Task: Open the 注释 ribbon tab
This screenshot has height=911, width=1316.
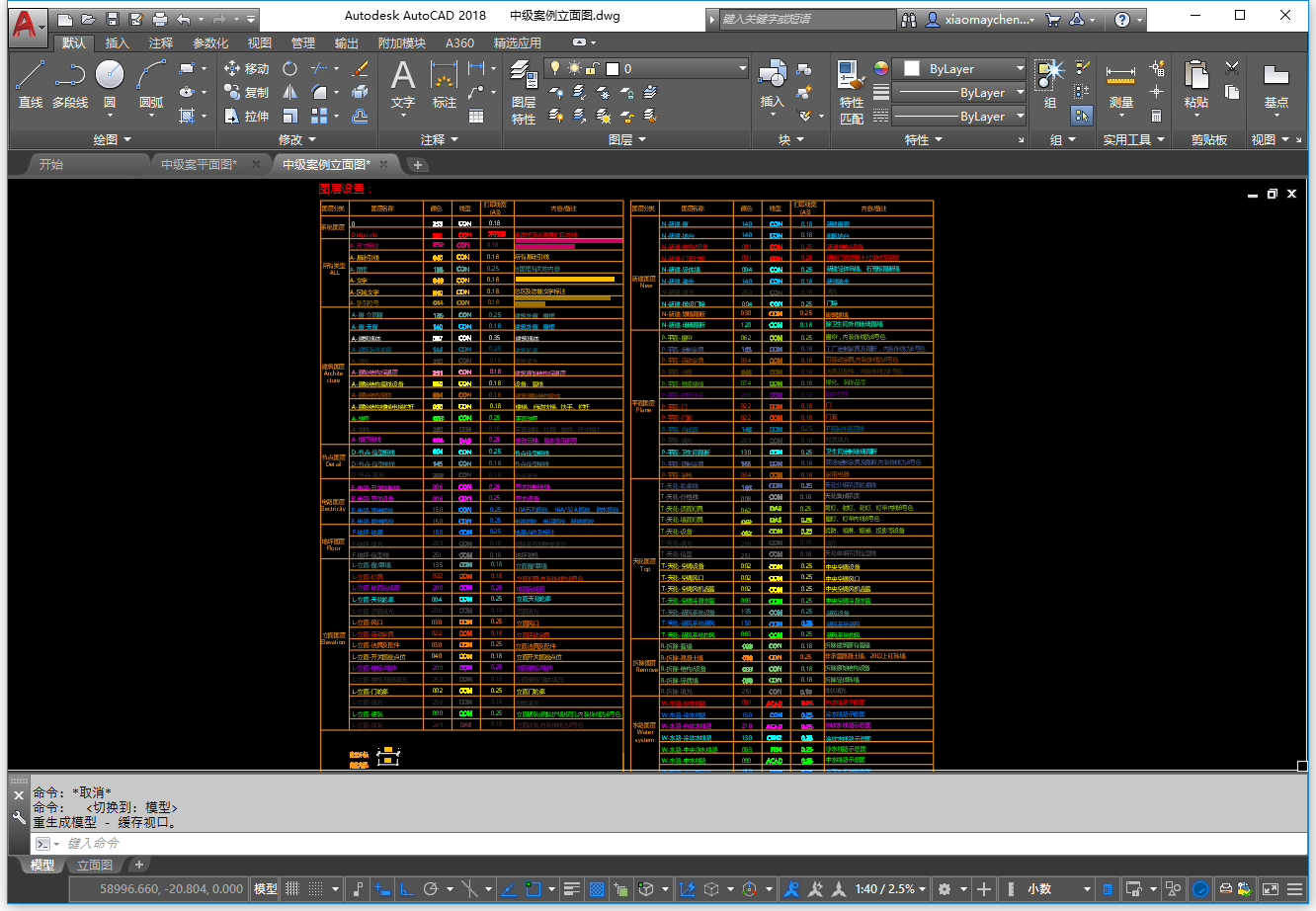Action: pos(161,43)
